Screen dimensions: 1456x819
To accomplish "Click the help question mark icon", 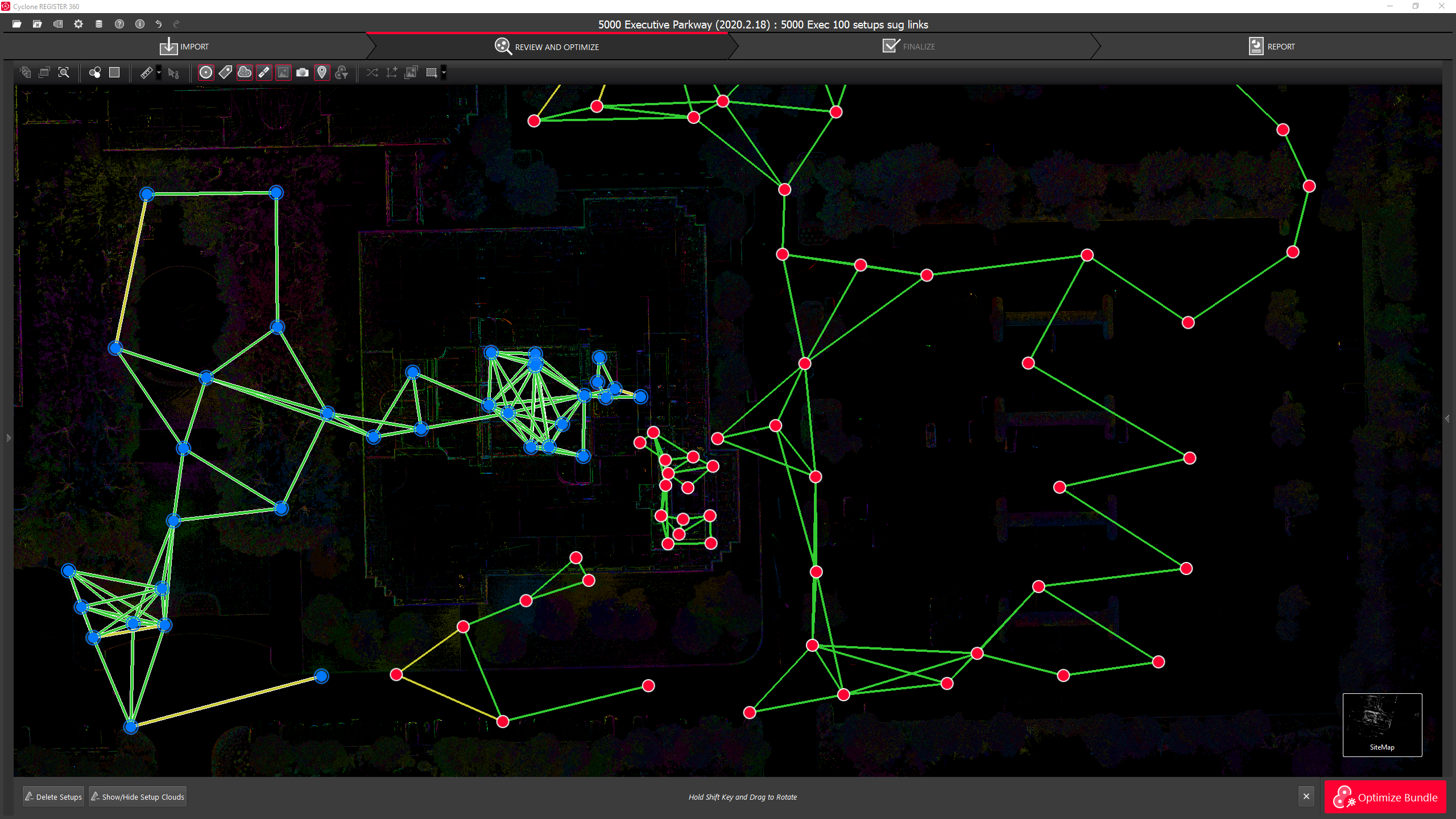I will (x=119, y=24).
